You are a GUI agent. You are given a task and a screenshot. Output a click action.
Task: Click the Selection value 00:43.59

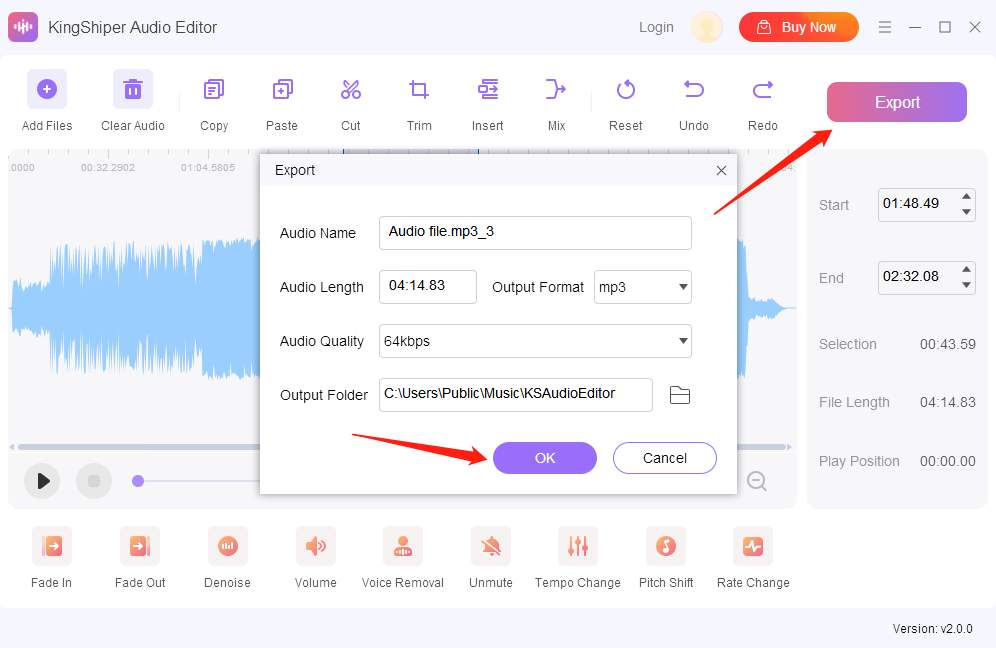pyautogui.click(x=948, y=344)
